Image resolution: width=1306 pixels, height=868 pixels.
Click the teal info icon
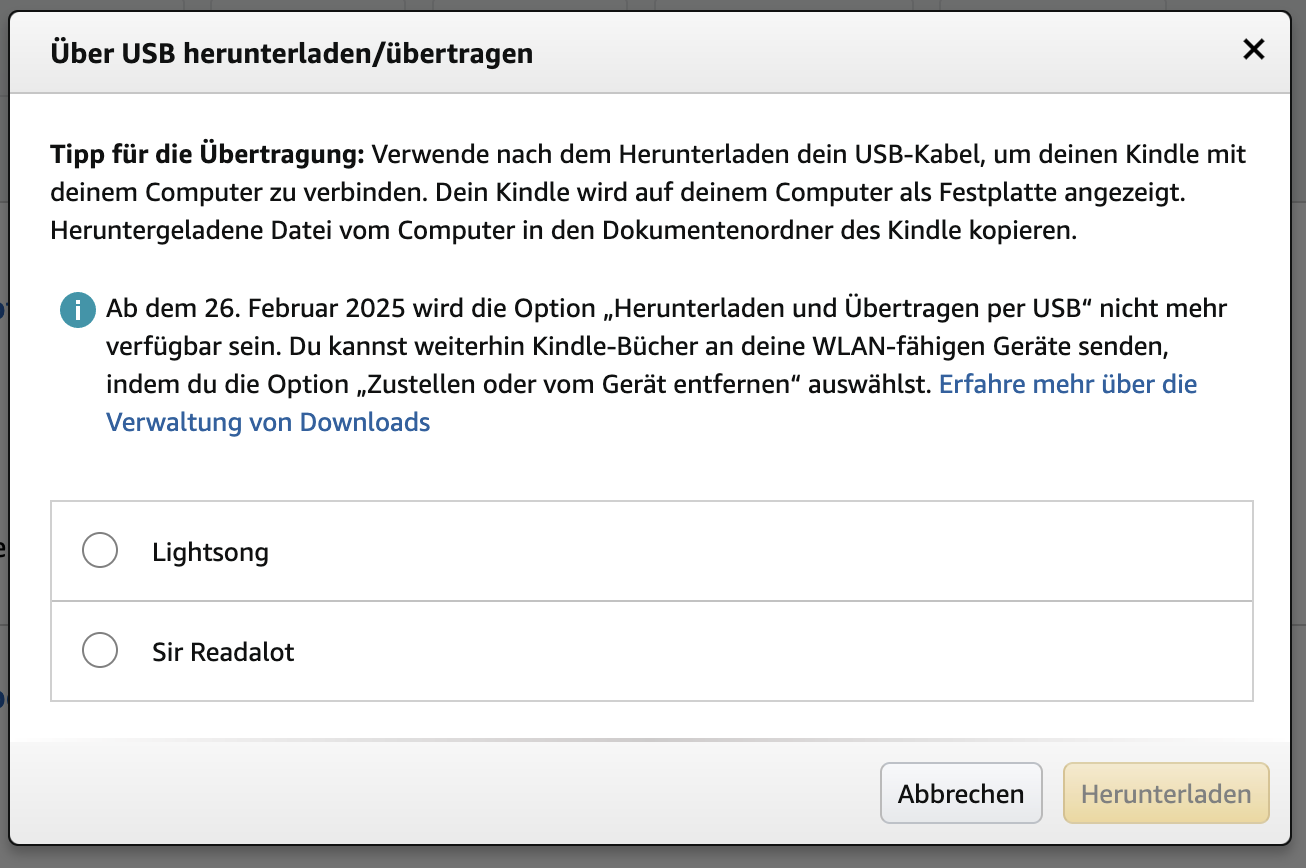click(76, 310)
